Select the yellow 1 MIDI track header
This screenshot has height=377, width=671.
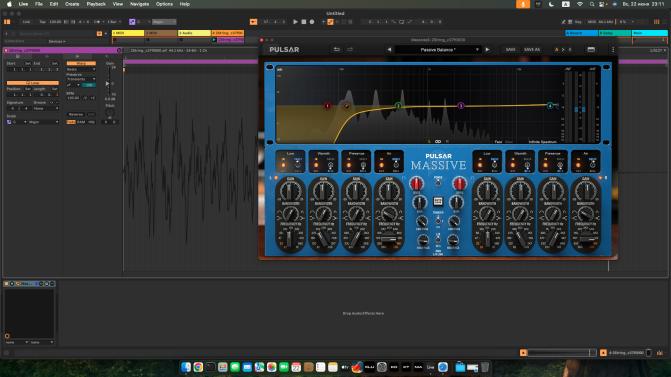tap(128, 33)
